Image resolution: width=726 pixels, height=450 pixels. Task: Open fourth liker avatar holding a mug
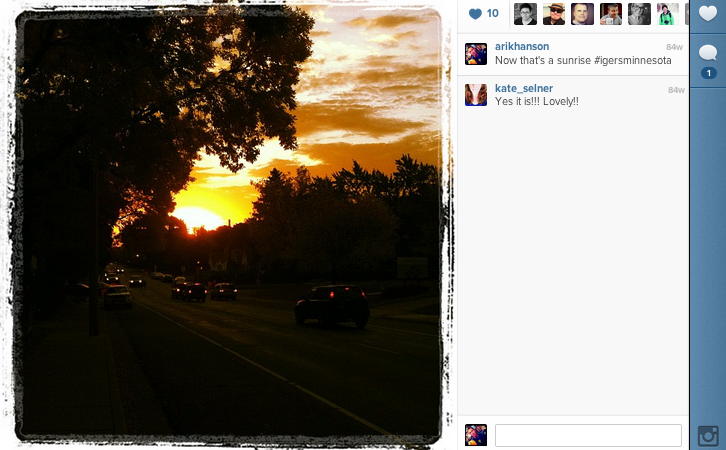(x=611, y=14)
